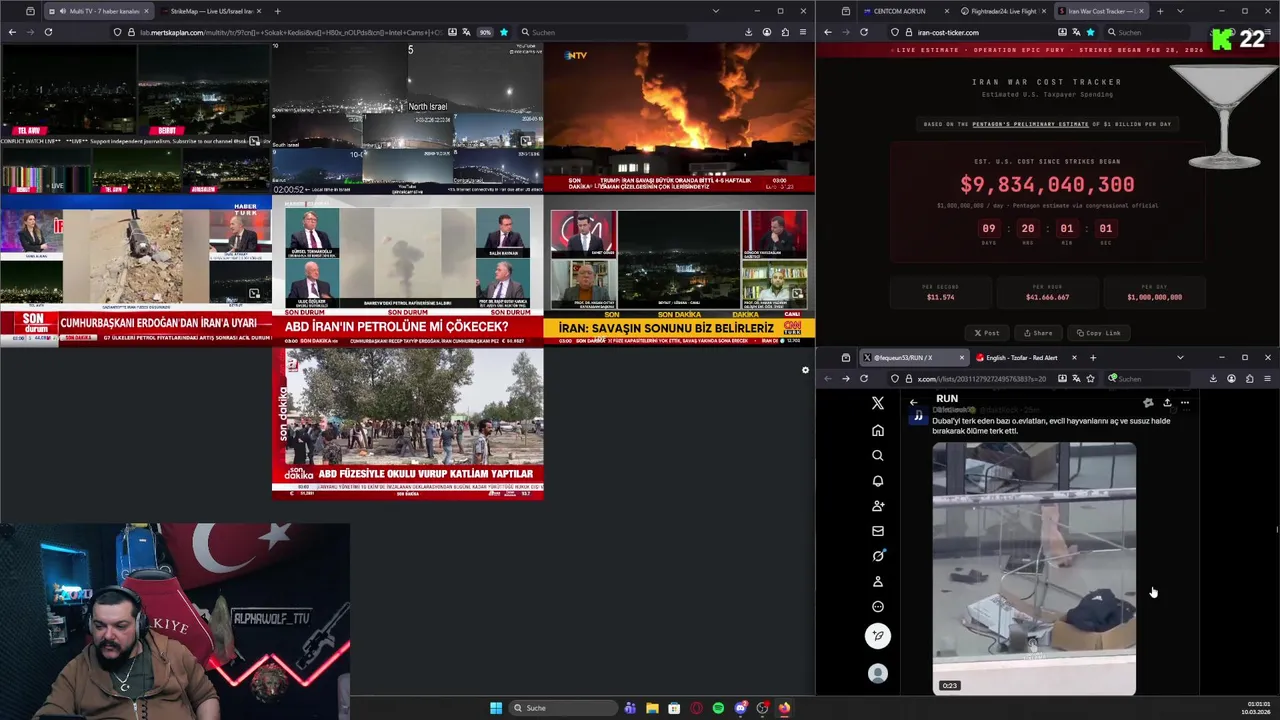The width and height of the screenshot is (1280, 720).
Task: Bookmark star in iran-cost-ticker address bar
Action: tap(1090, 32)
